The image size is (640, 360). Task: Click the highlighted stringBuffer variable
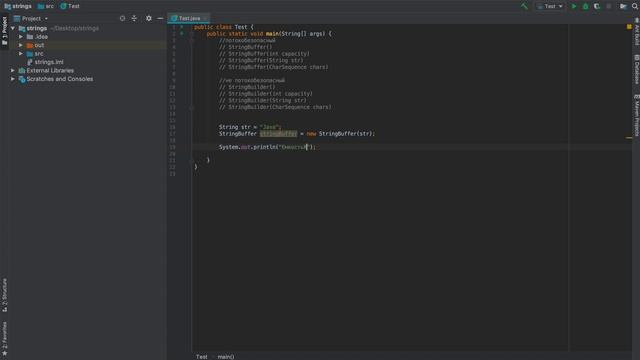click(278, 133)
